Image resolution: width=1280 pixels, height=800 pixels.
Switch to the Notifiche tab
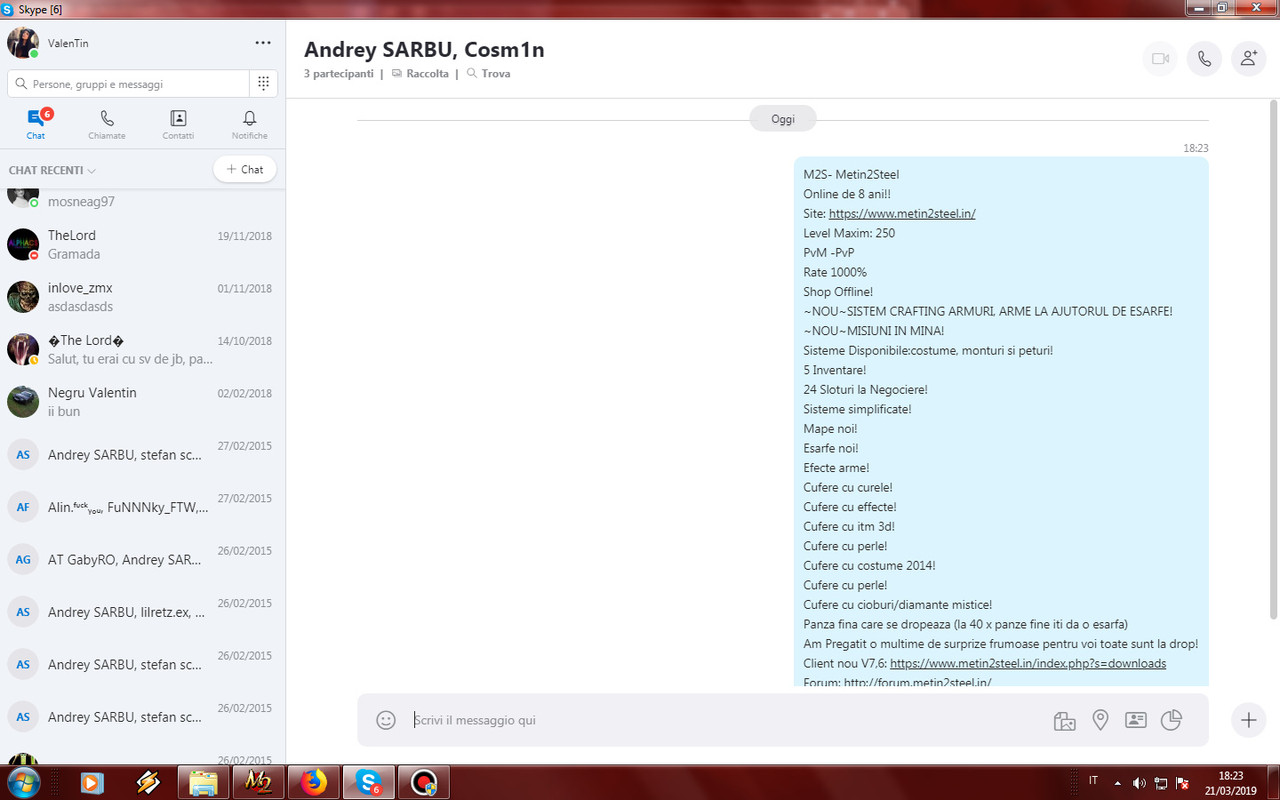(250, 125)
